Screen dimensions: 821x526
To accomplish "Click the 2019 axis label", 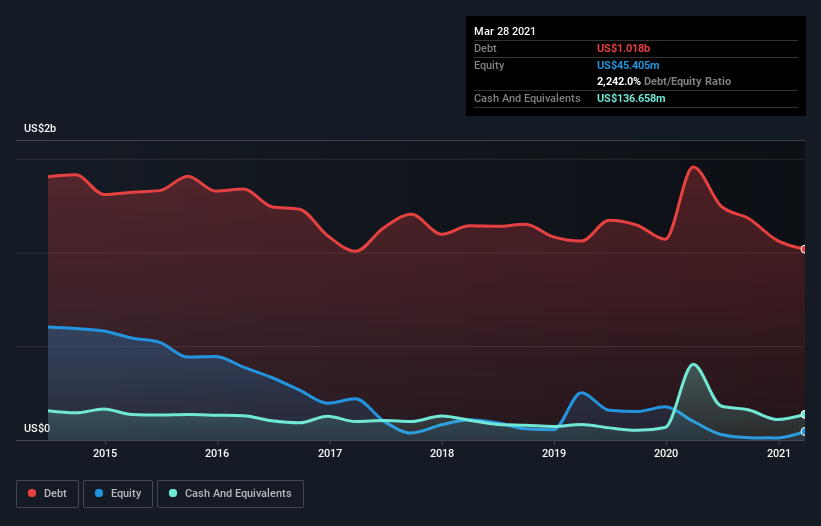I will pos(554,453).
